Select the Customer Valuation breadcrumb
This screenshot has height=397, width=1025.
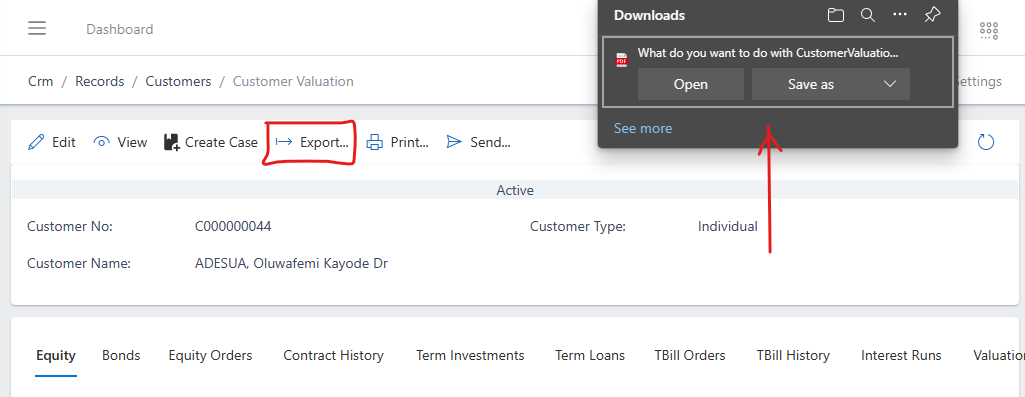(x=293, y=81)
